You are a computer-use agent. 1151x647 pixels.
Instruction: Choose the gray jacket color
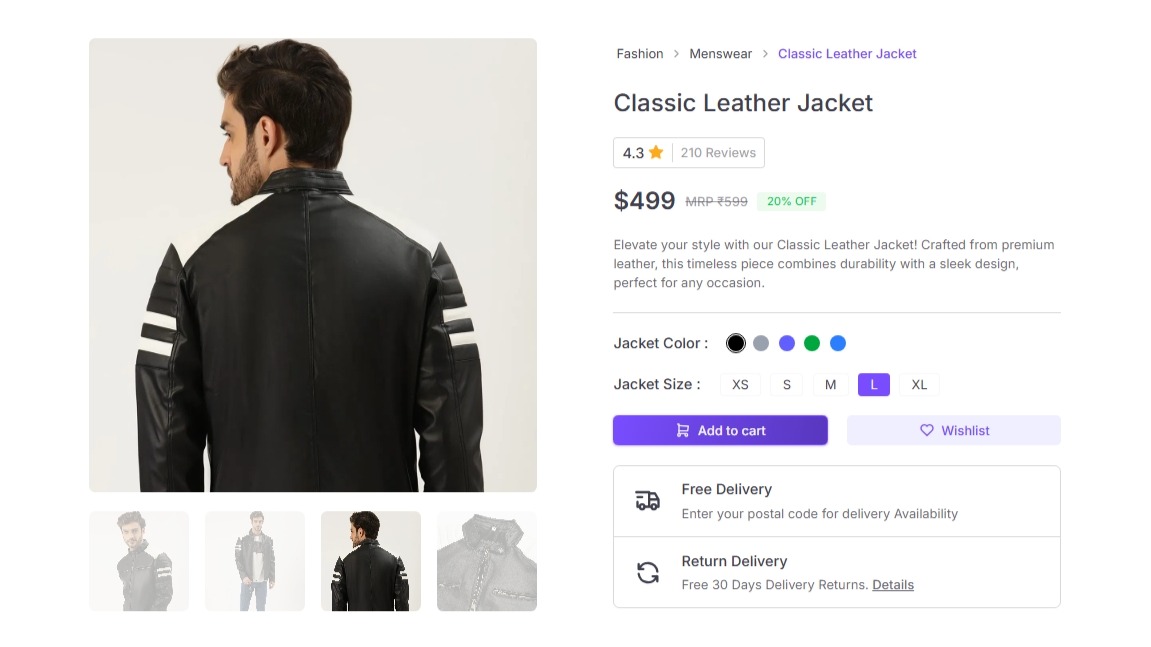[761, 343]
